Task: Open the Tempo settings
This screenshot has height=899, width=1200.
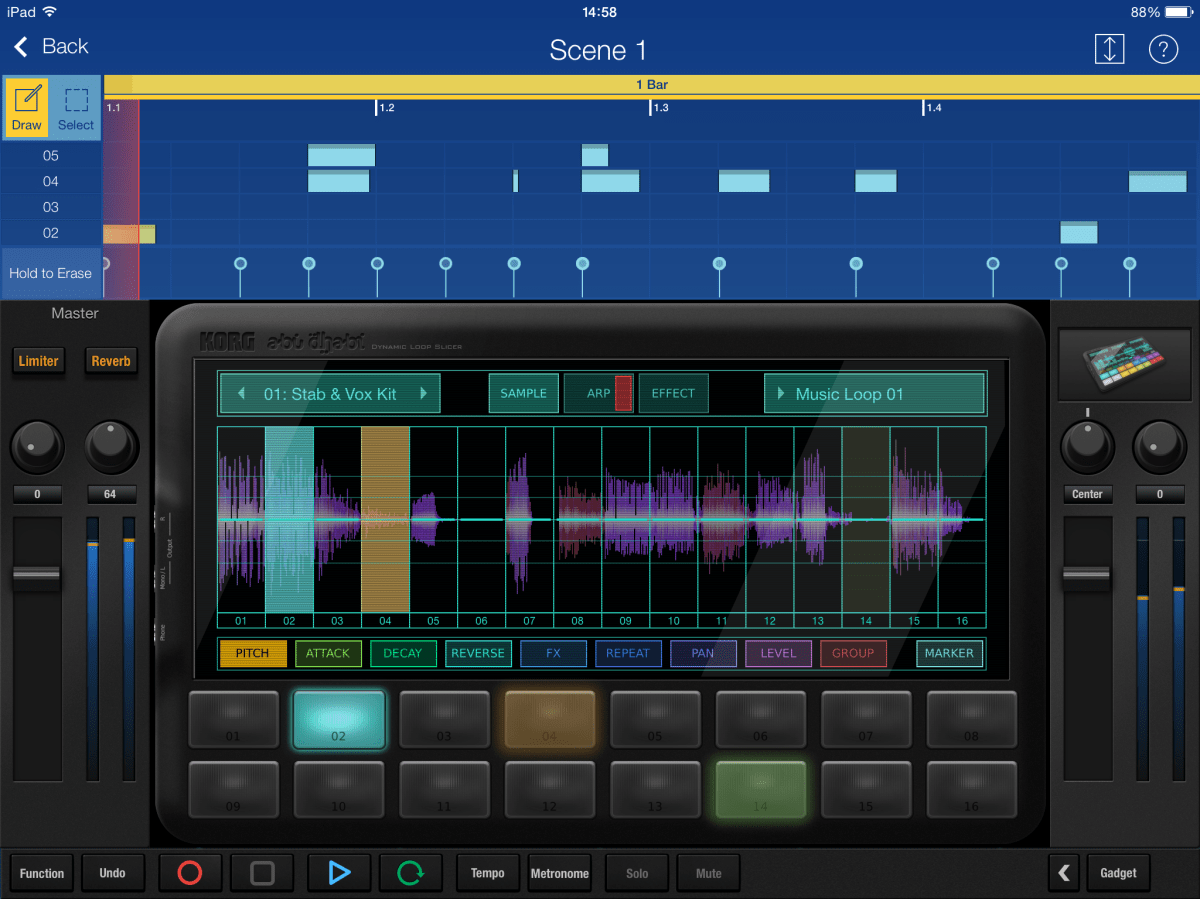Action: 488,873
